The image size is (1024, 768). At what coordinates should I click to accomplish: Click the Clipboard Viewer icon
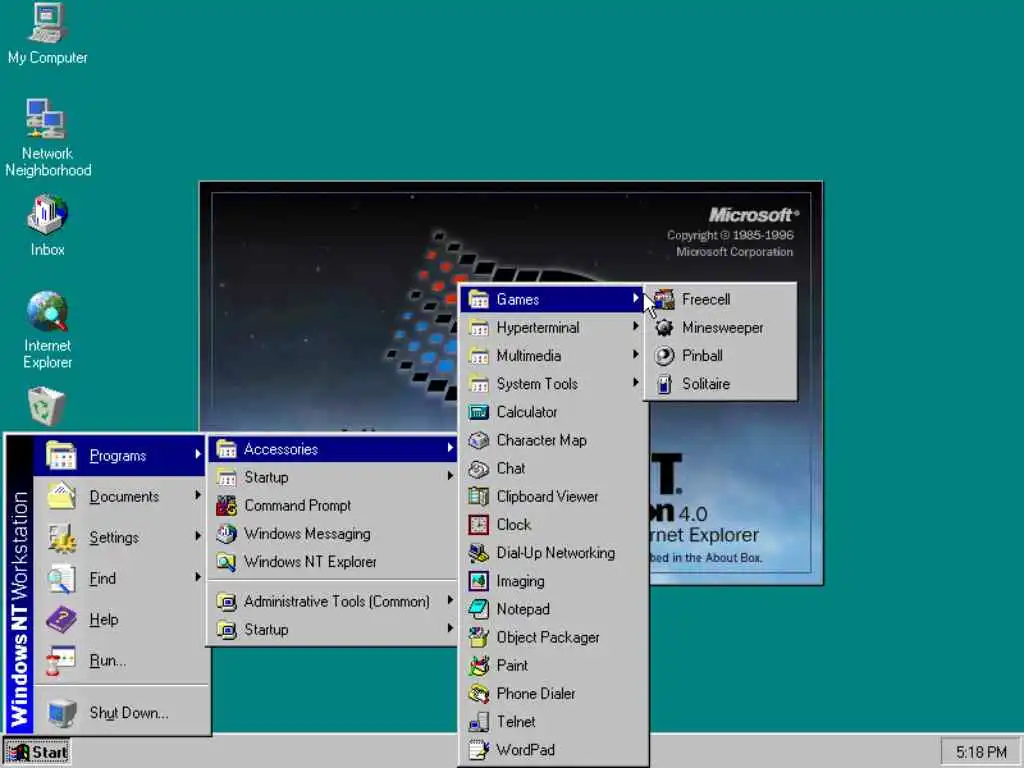coord(479,496)
